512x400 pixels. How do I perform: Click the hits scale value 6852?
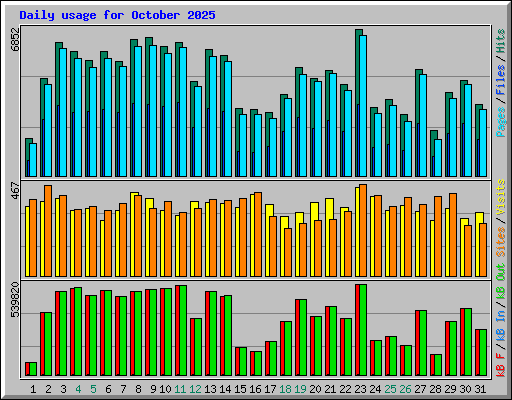15,39
